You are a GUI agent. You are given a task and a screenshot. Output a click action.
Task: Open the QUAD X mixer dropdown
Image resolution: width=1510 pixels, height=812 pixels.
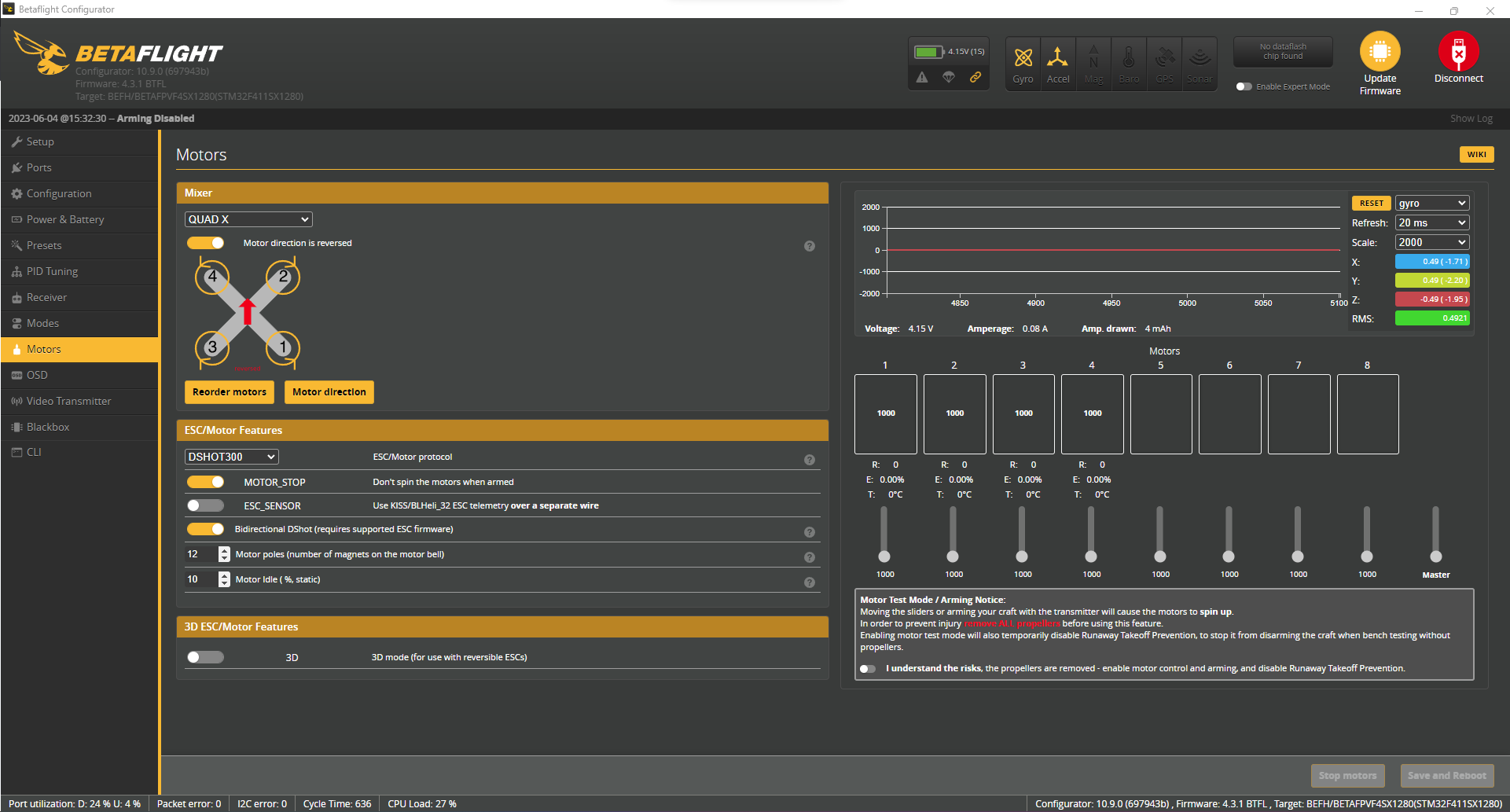[x=248, y=219]
